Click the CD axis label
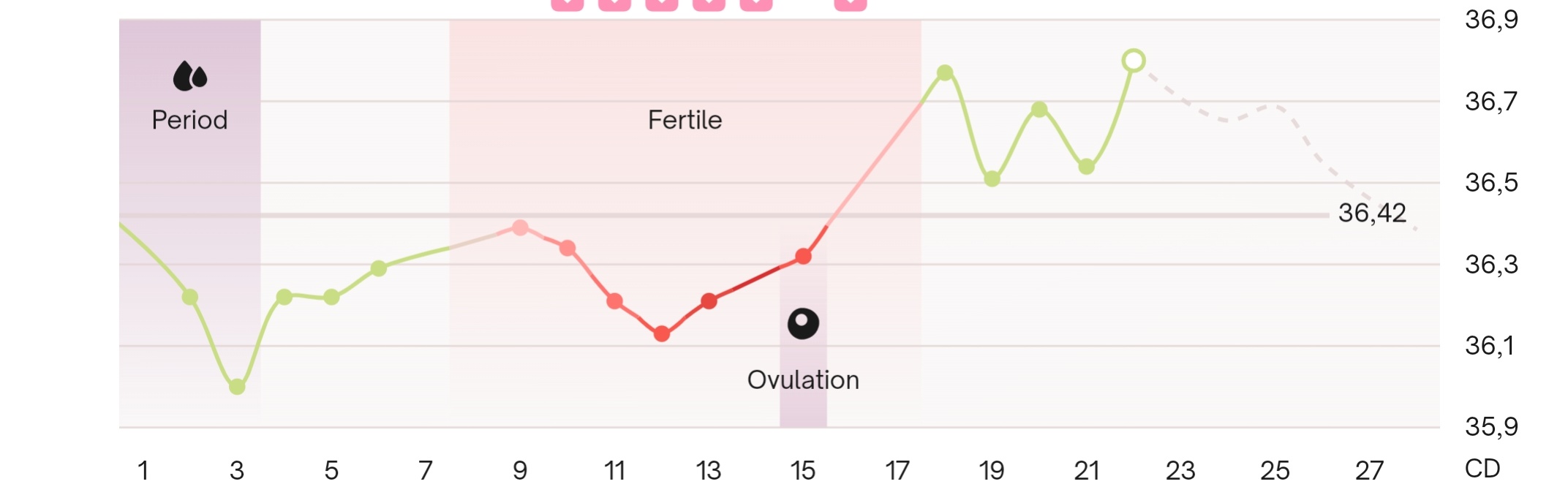The image size is (1568, 495). (1482, 469)
